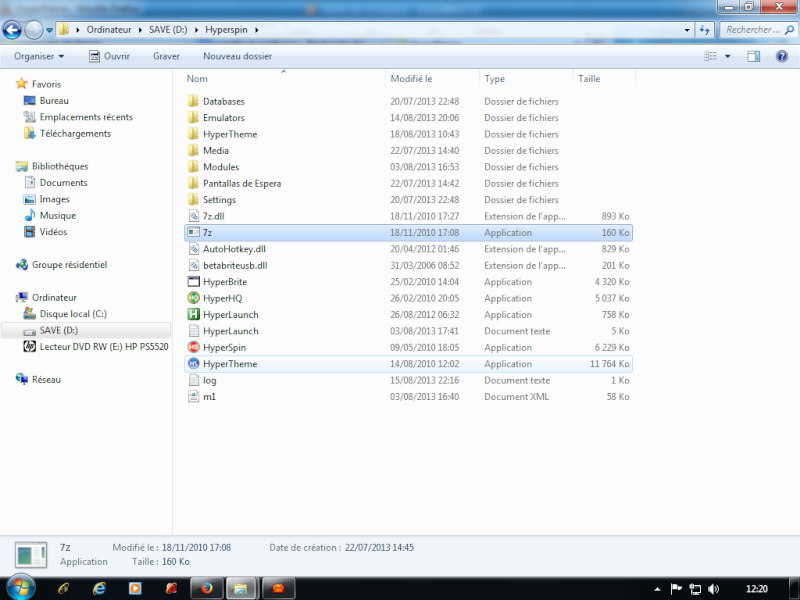Image resolution: width=800 pixels, height=600 pixels.
Task: Change view layout icon
Action: [x=711, y=56]
